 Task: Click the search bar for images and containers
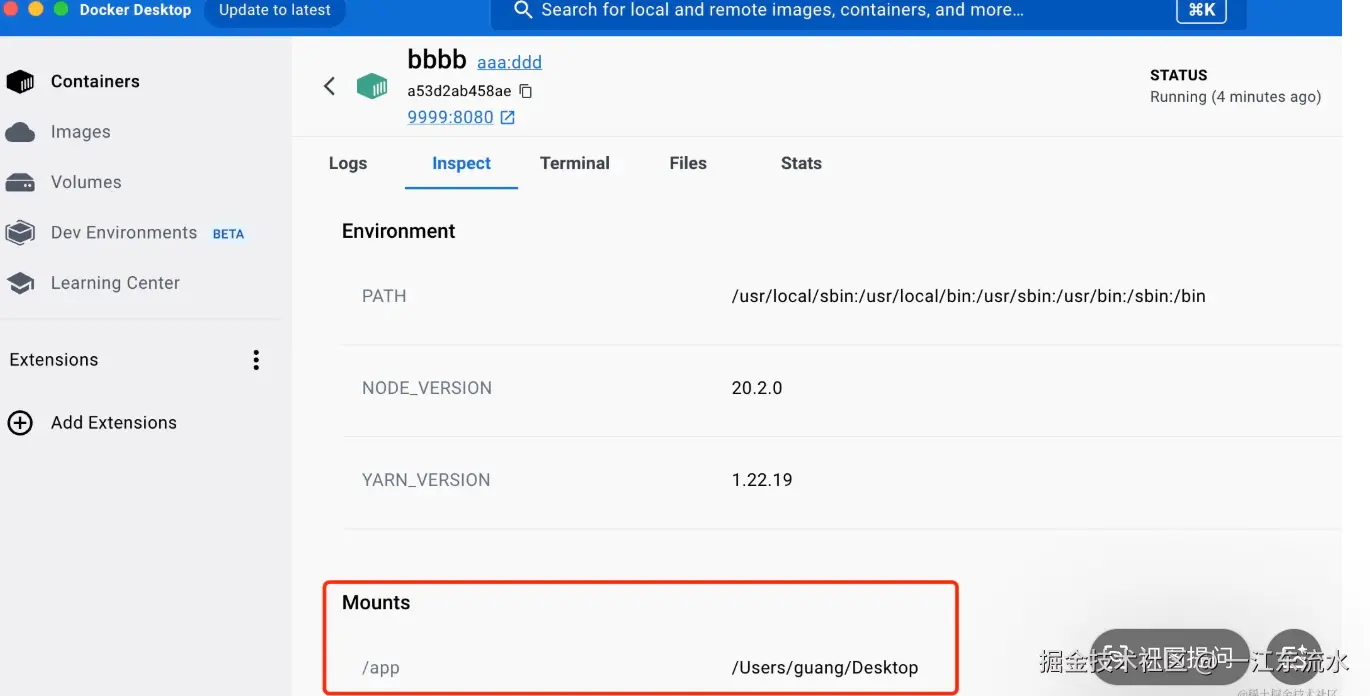(x=780, y=10)
